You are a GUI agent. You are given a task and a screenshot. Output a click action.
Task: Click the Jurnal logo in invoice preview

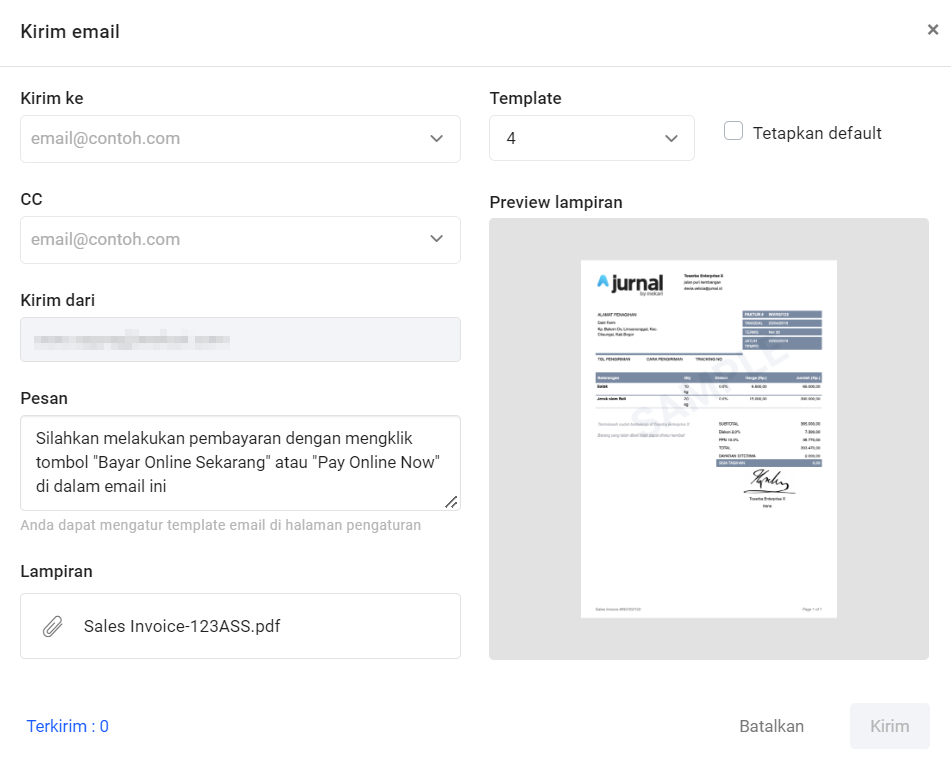[630, 284]
